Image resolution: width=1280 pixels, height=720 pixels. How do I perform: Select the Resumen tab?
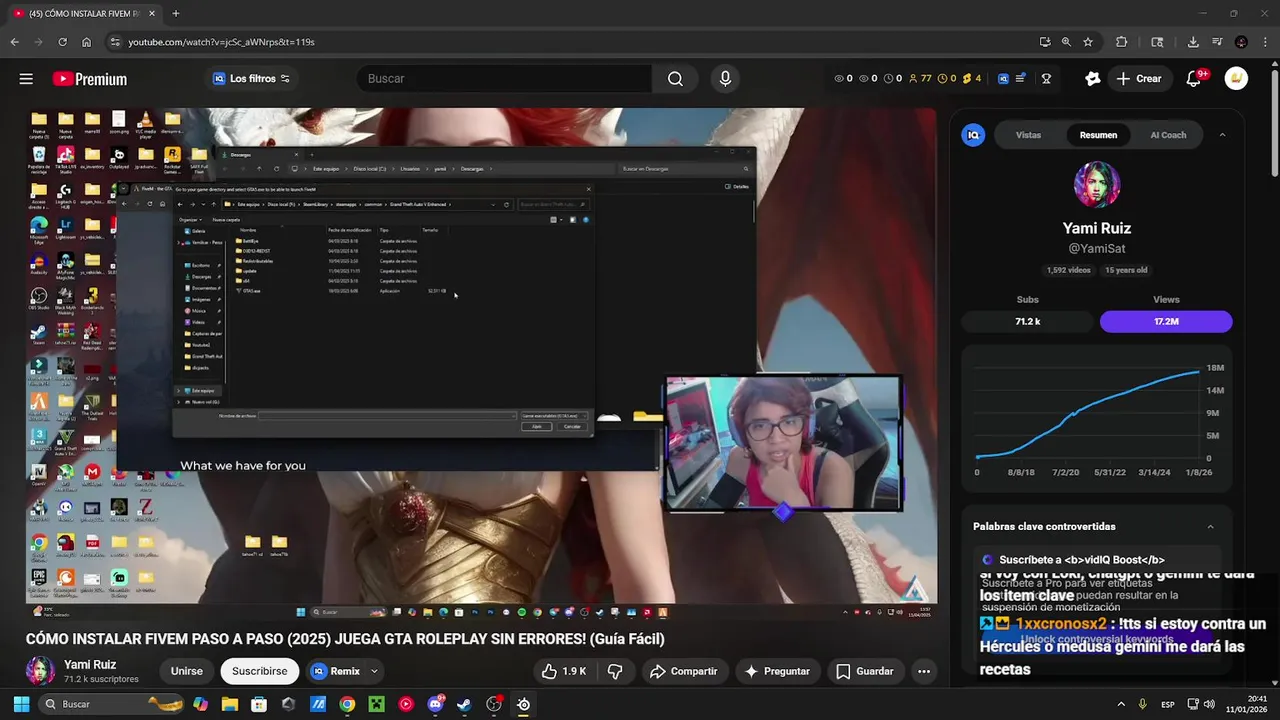(1098, 135)
